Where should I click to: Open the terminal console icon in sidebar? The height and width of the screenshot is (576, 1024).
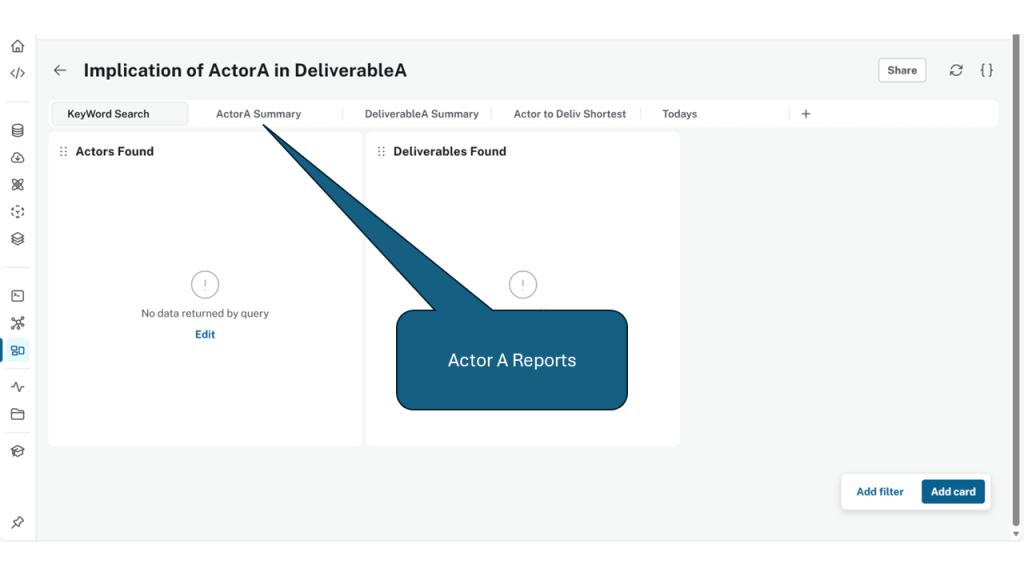17,296
